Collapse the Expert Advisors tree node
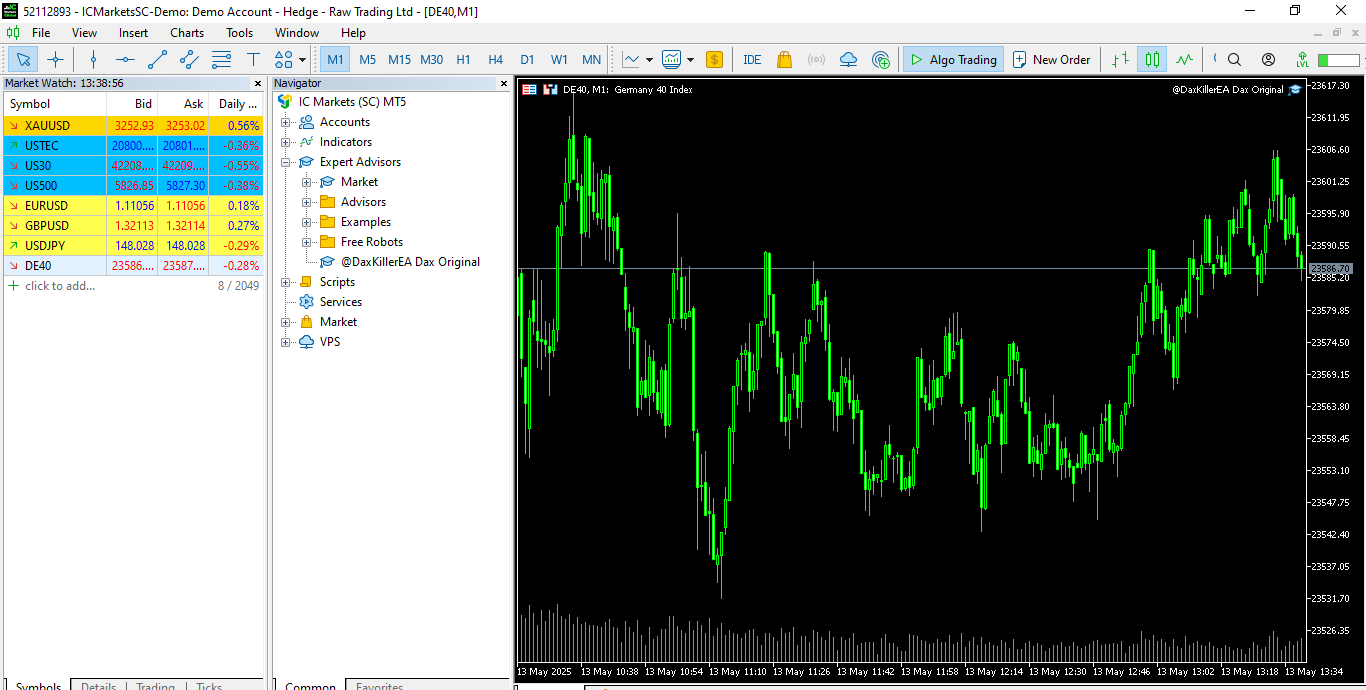Viewport: 1366px width, 690px height. [285, 162]
